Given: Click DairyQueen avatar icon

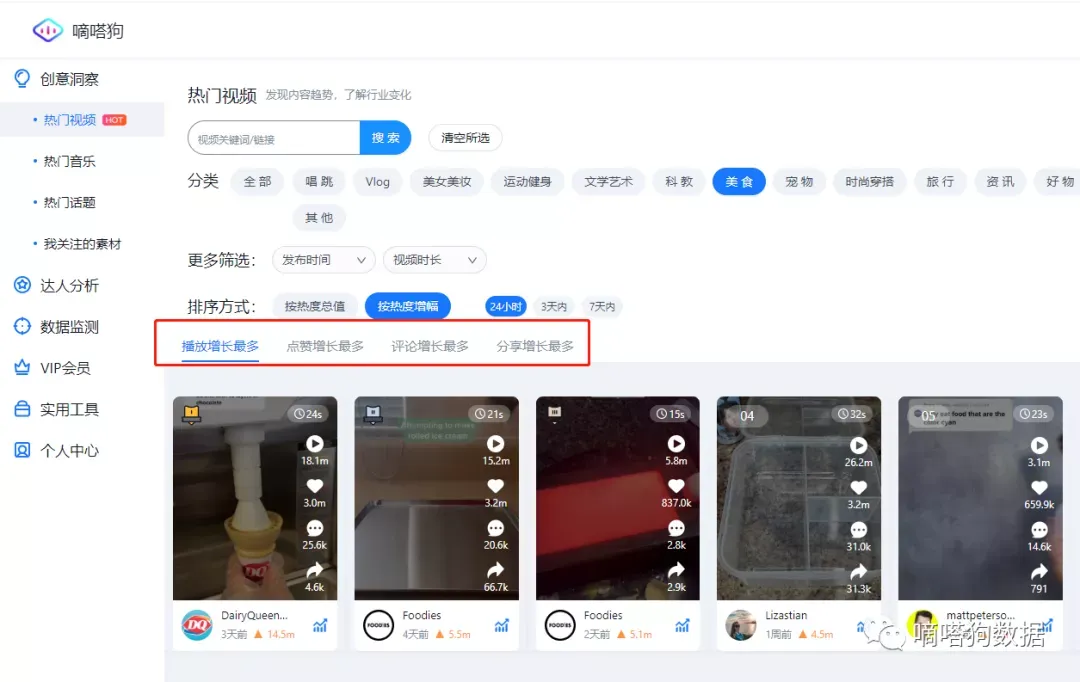Looking at the screenshot, I should (197, 626).
